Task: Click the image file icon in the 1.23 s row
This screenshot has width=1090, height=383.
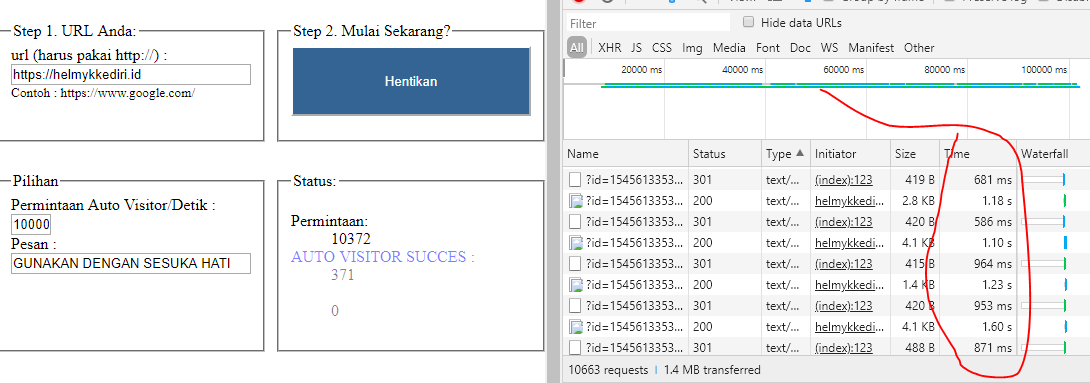Action: tap(576, 285)
